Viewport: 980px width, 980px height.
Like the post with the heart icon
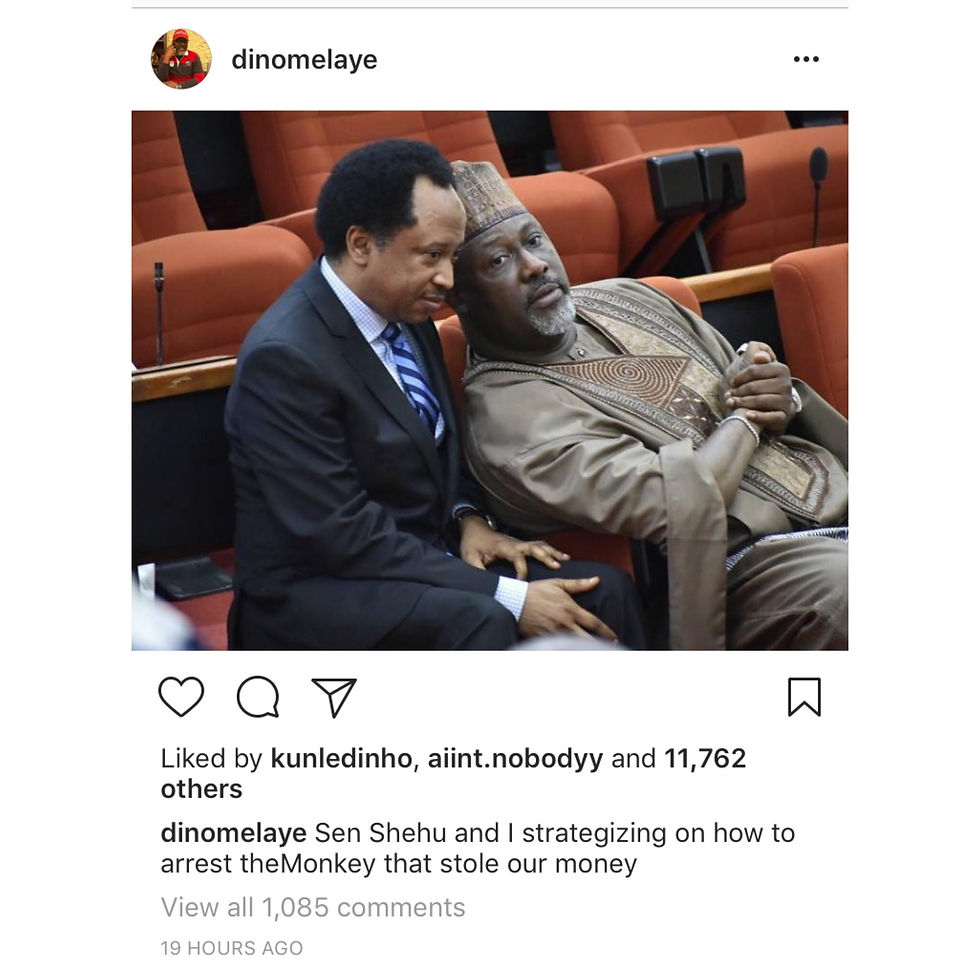[x=181, y=696]
